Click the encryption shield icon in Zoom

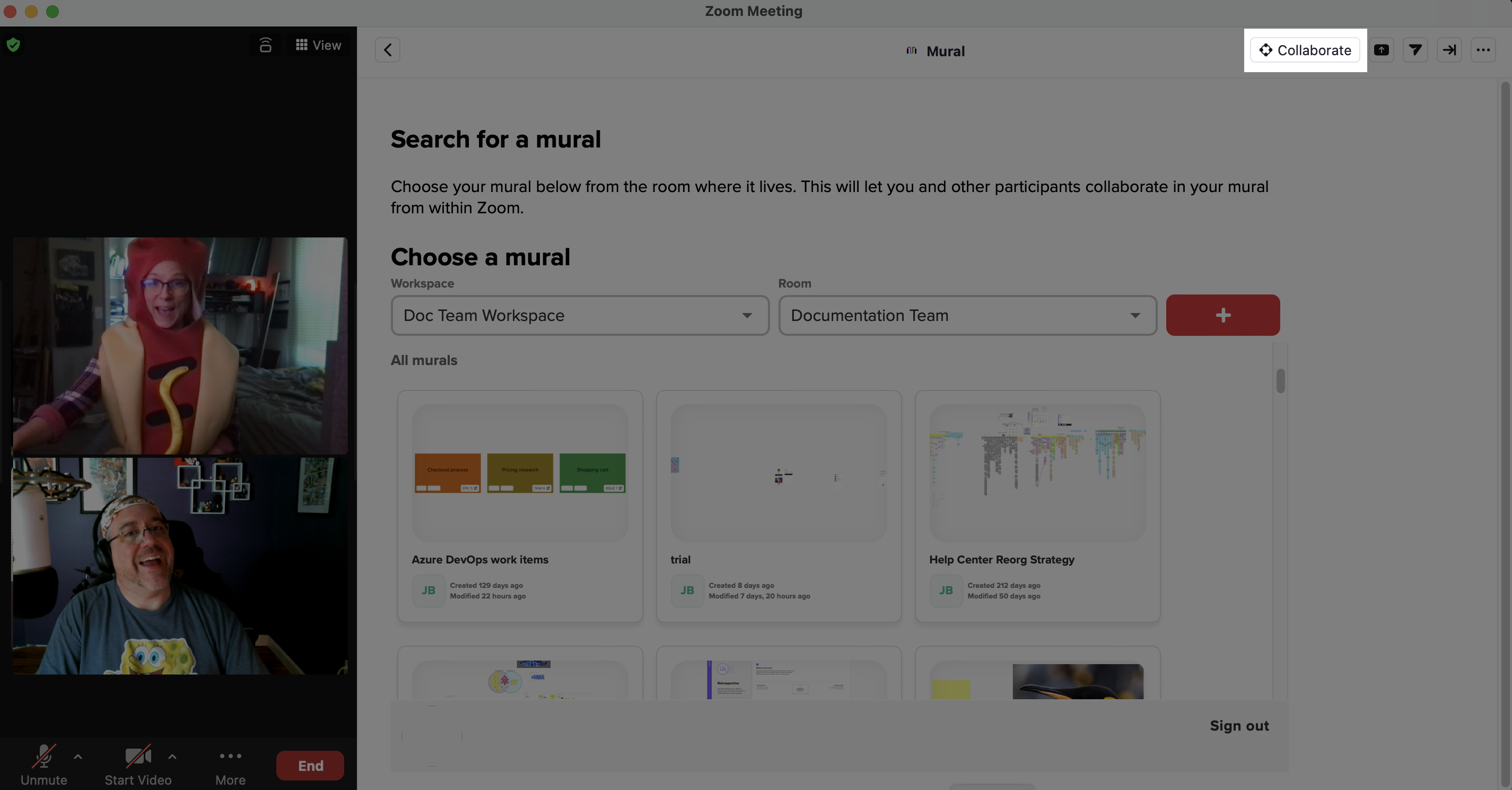click(12, 44)
